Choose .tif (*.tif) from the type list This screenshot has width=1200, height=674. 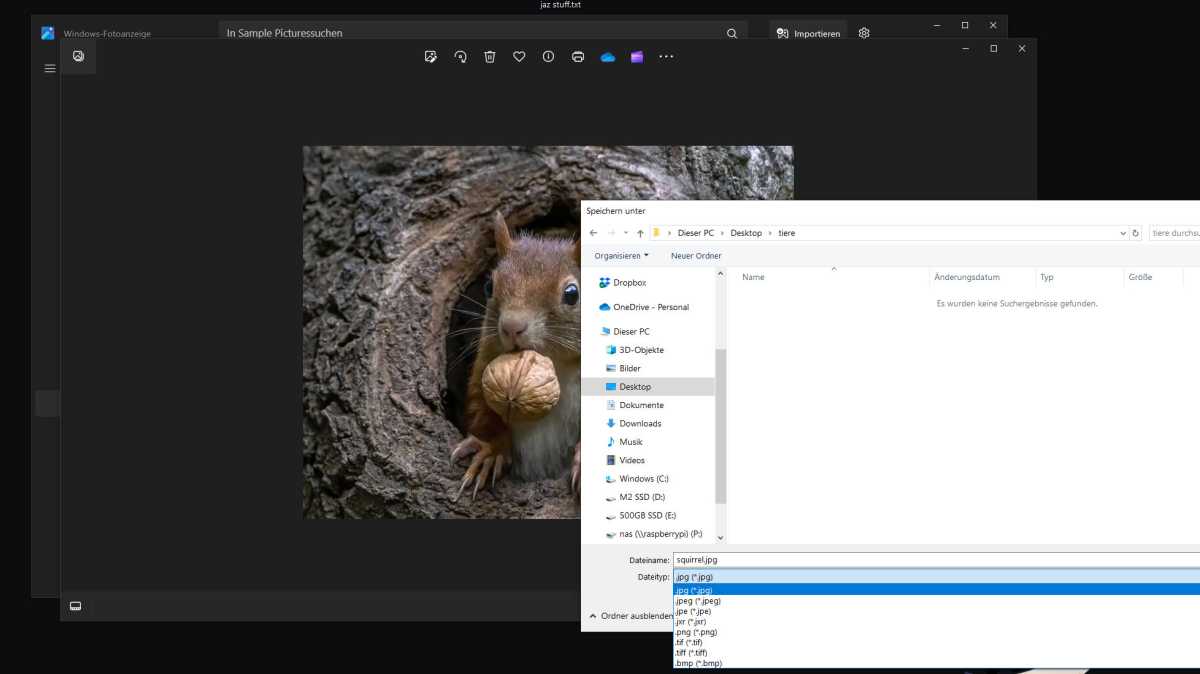point(936,642)
